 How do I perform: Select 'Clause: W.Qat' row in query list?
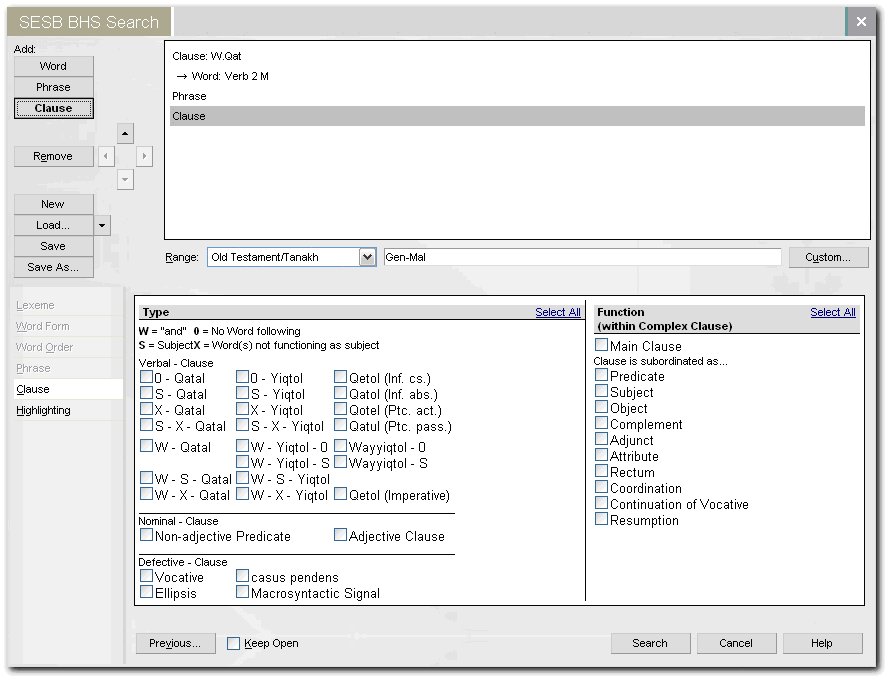pyautogui.click(x=517, y=56)
